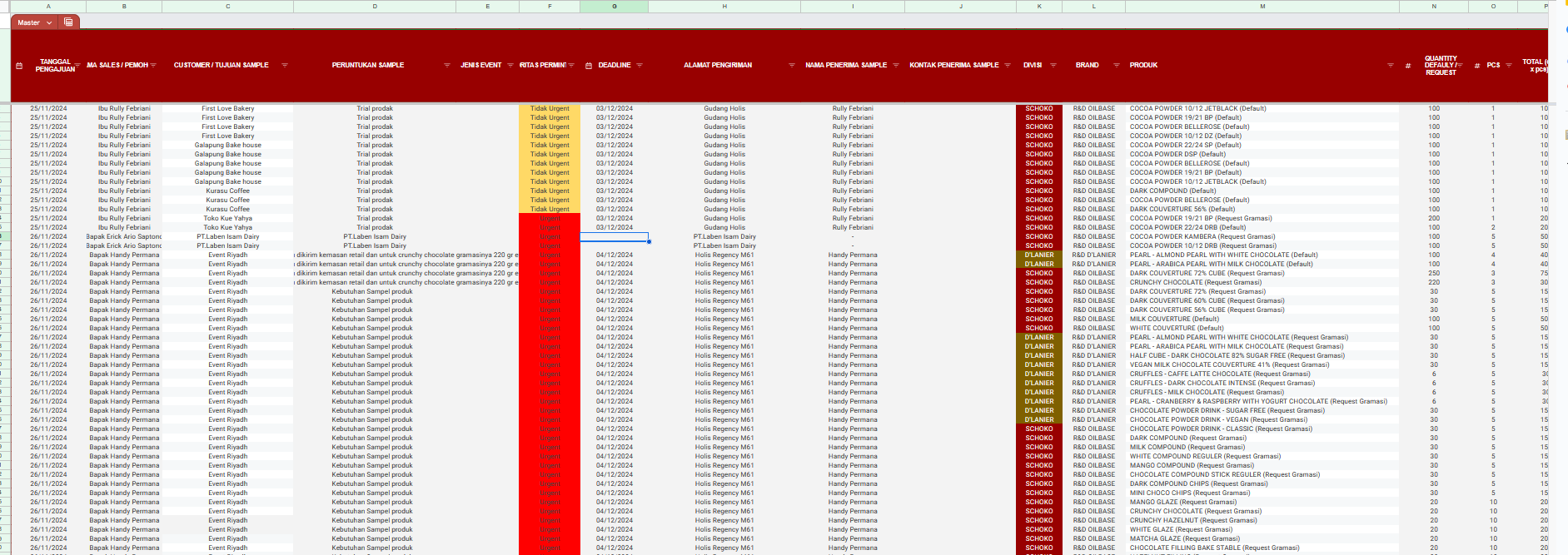Open the Brand column filter dropdown
Viewport: 1568px width, 555px height.
click(x=1116, y=65)
